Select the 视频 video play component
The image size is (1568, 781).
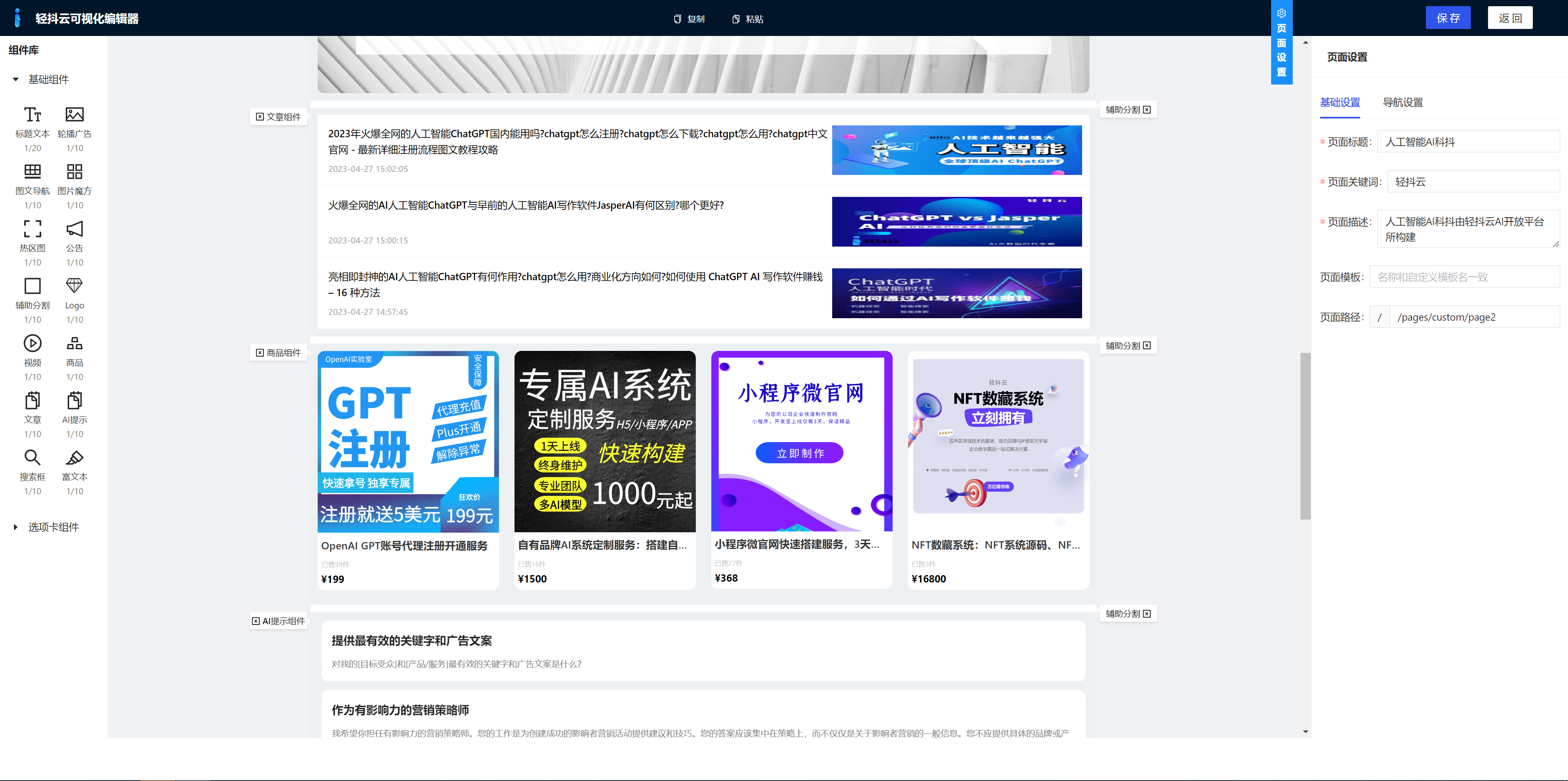32,357
